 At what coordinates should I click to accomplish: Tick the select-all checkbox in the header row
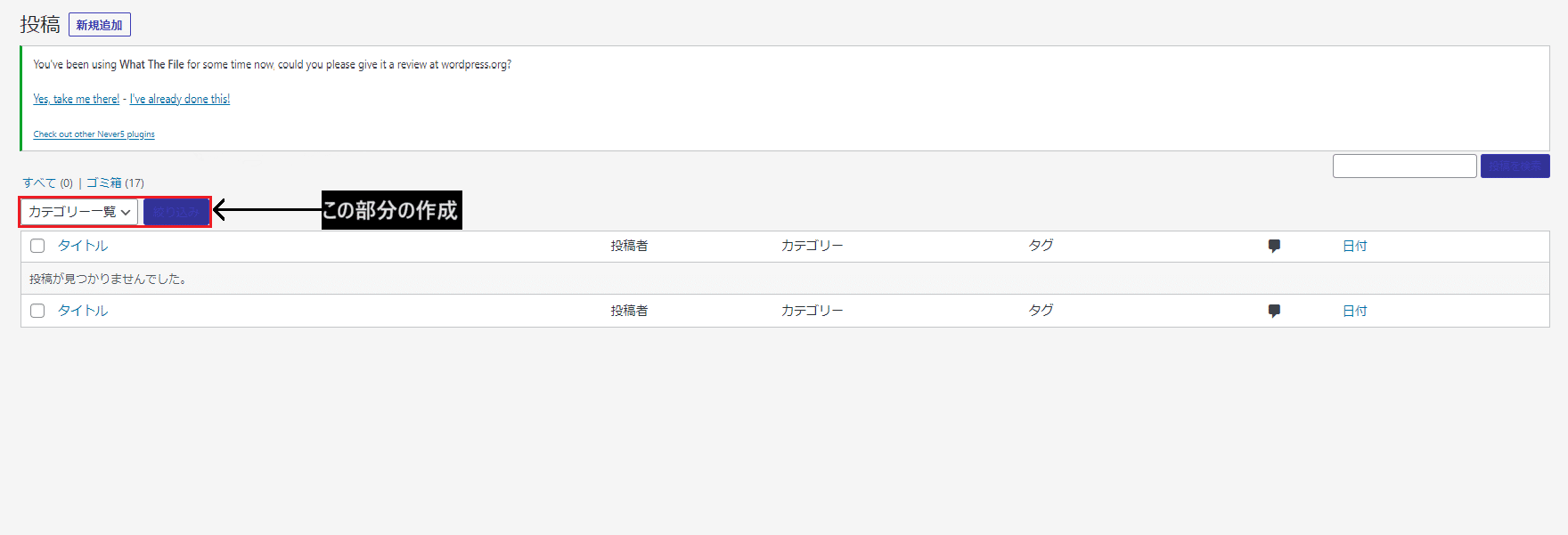point(37,246)
